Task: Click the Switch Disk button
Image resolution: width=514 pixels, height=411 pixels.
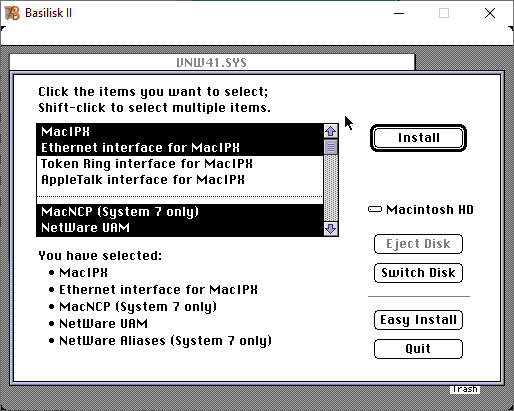Action: coord(418,273)
